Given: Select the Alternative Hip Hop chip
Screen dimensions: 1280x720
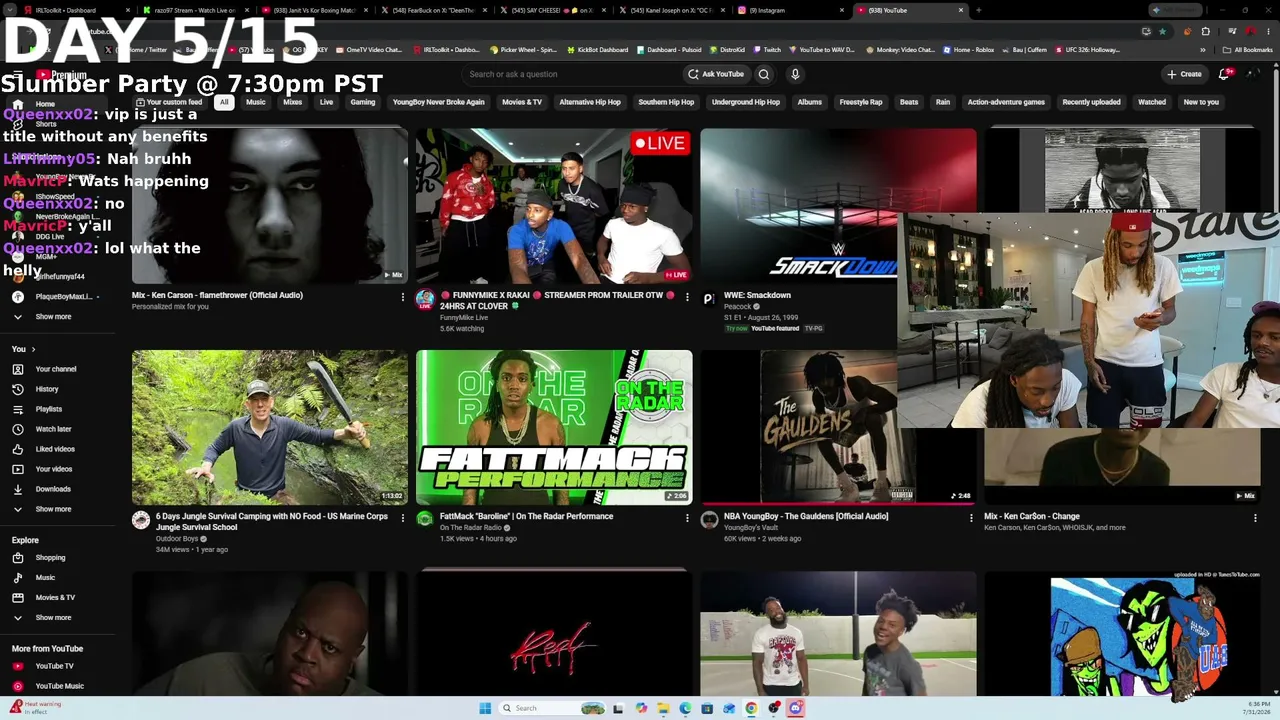Looking at the screenshot, I should coord(590,102).
